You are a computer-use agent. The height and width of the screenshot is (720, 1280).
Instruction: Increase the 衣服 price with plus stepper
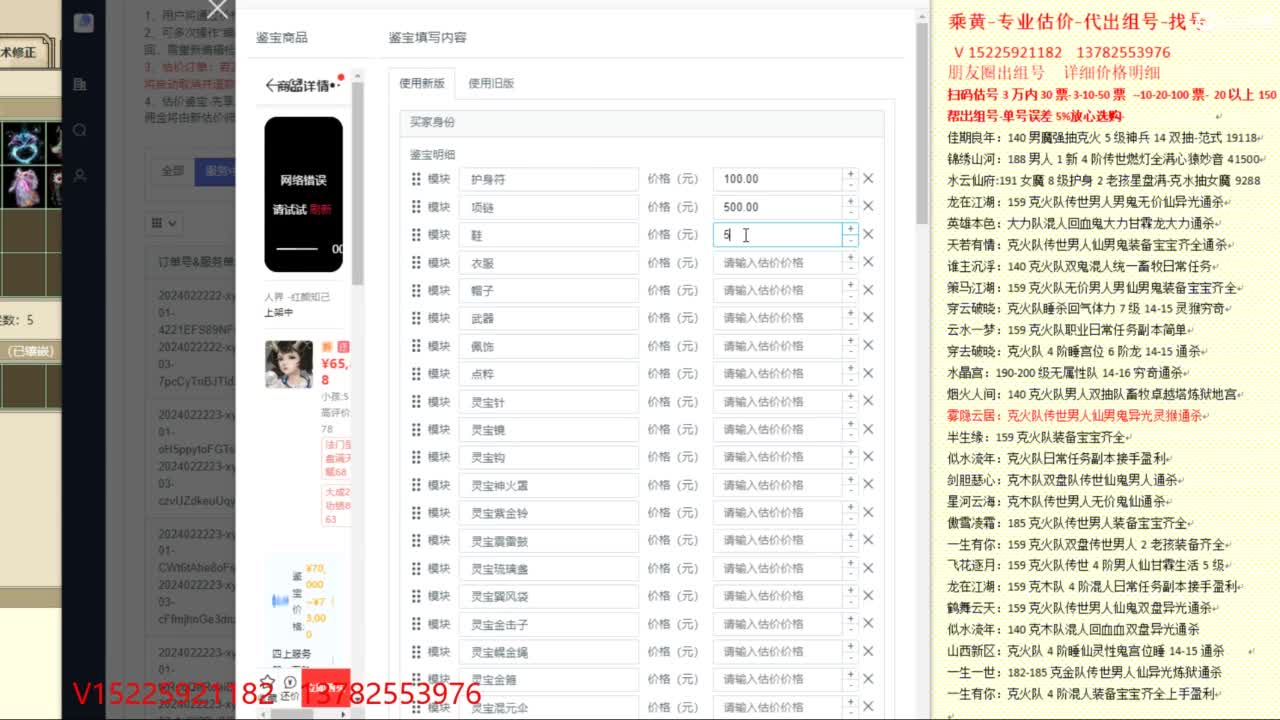click(x=850, y=257)
